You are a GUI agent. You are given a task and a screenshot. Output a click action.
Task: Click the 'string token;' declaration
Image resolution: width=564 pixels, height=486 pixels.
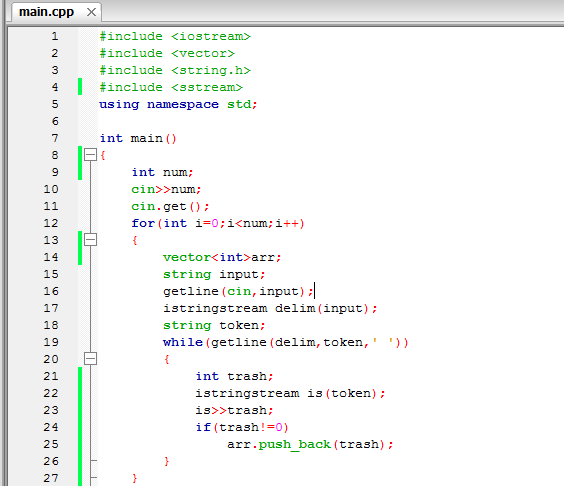[214, 325]
